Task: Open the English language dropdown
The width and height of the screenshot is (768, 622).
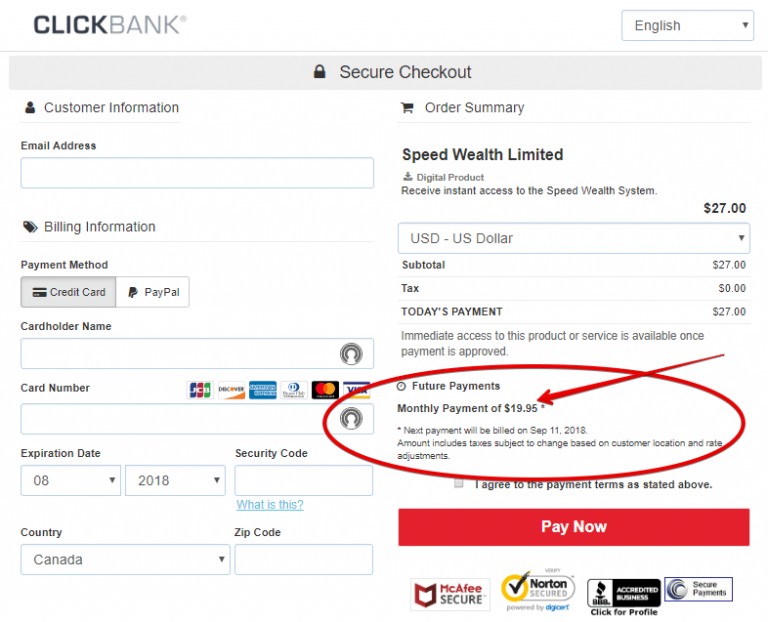Action: (687, 26)
